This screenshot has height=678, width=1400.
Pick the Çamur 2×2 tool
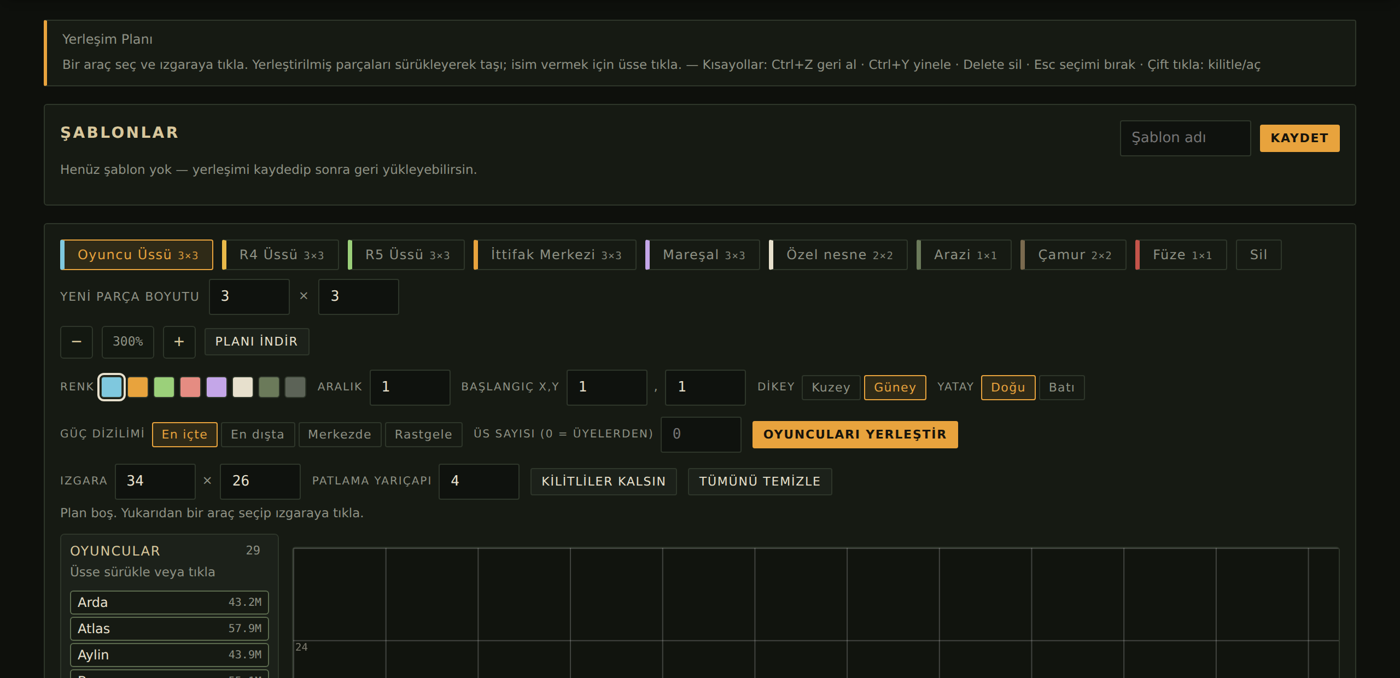(1073, 255)
